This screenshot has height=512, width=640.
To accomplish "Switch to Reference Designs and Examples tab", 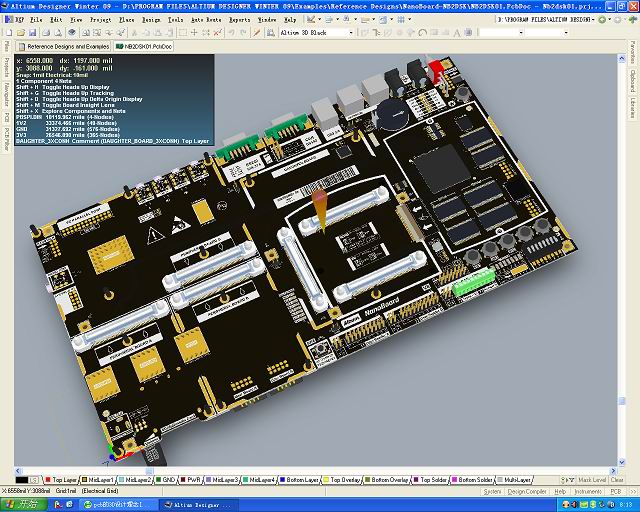I will pos(63,47).
